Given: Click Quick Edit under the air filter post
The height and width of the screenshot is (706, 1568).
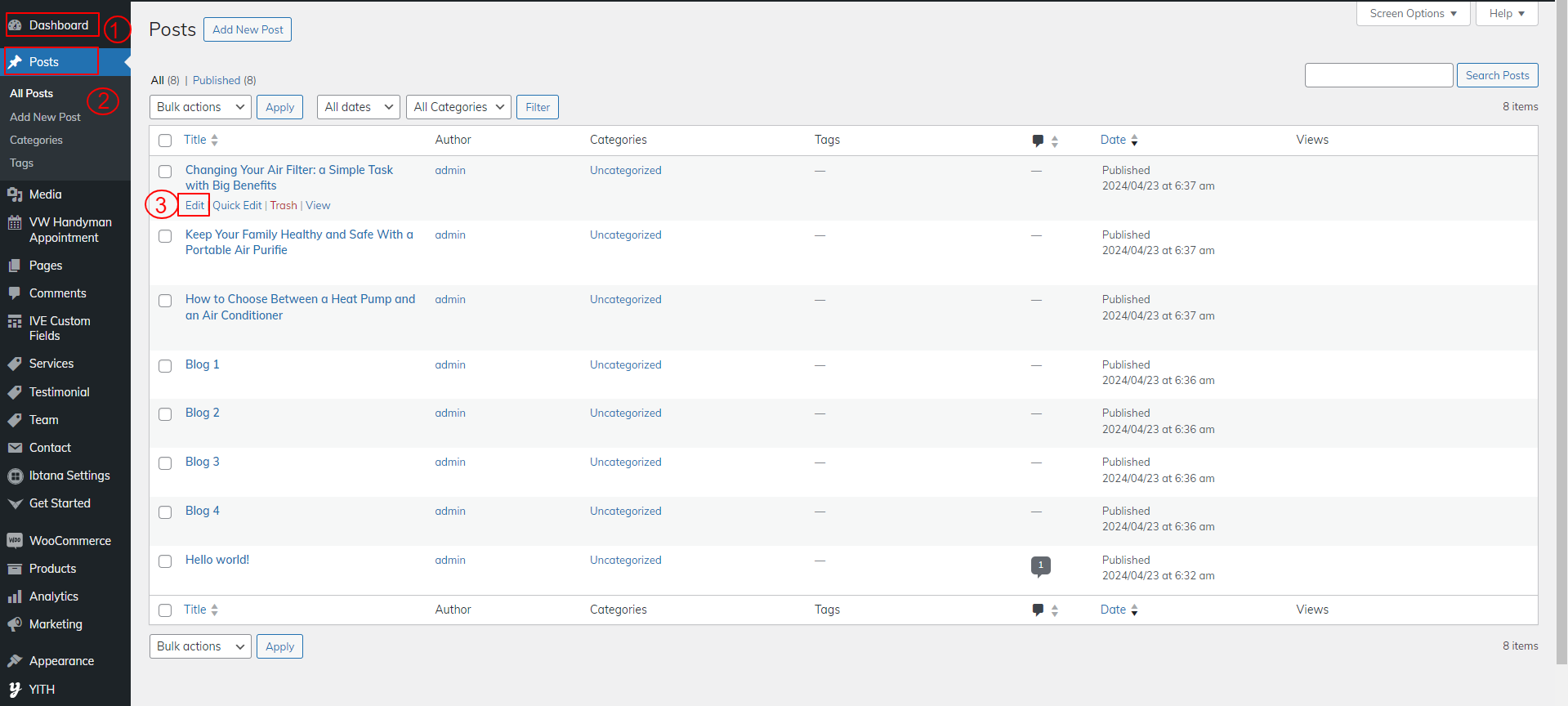Looking at the screenshot, I should tap(237, 206).
